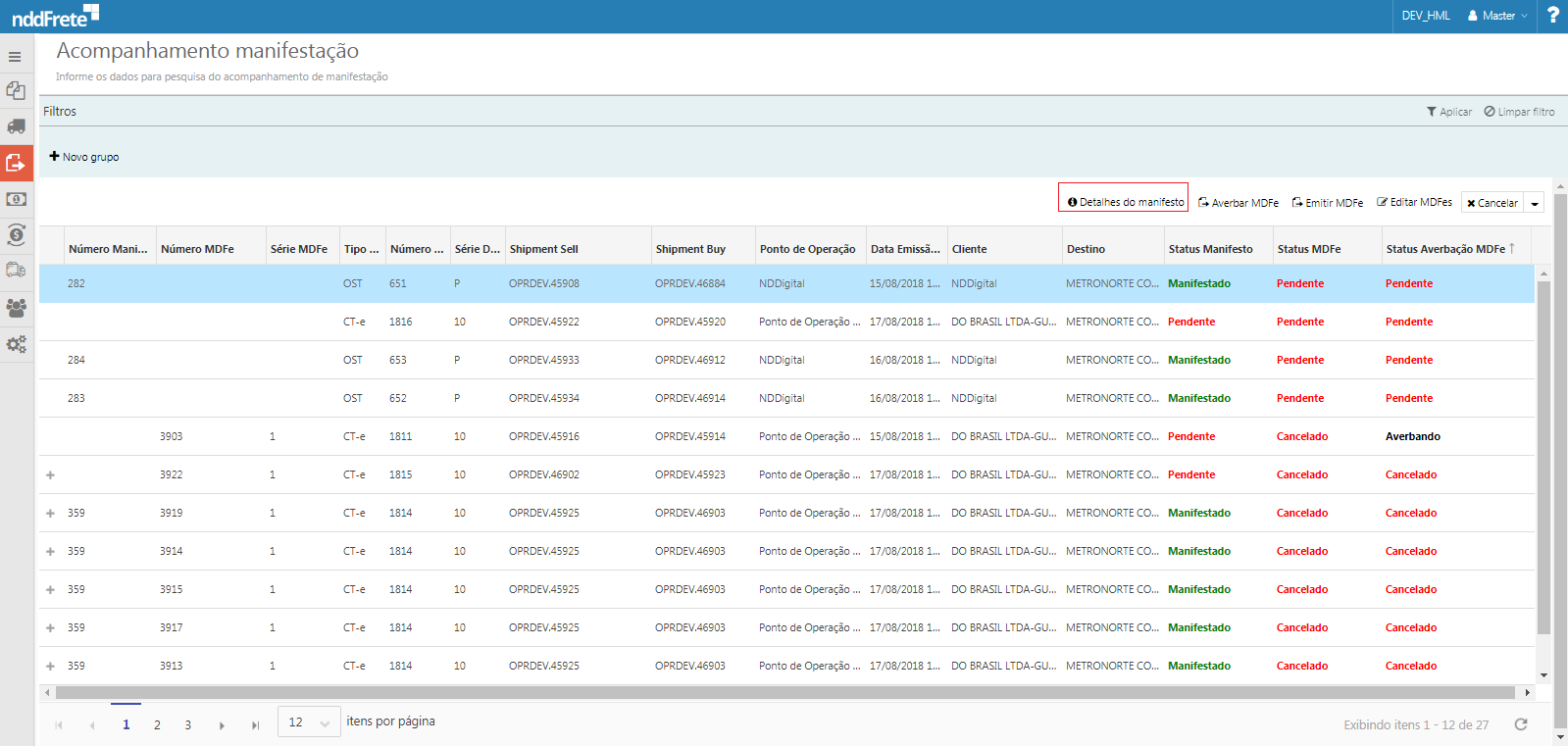This screenshot has width=1568, height=746.
Task: Open the hamburger menu in the sidebar
Action: pyautogui.click(x=15, y=57)
